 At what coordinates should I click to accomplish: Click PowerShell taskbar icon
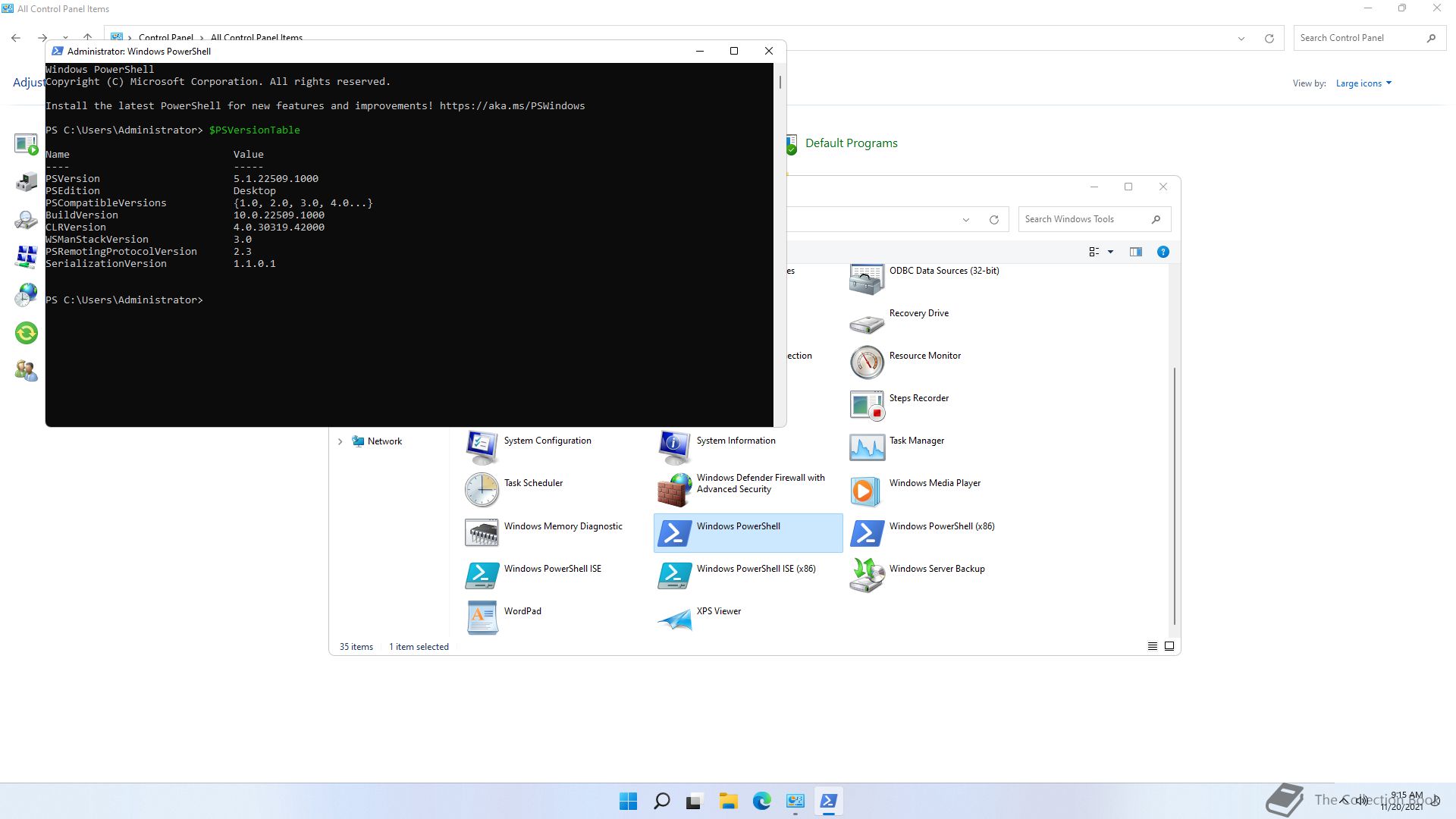828,802
